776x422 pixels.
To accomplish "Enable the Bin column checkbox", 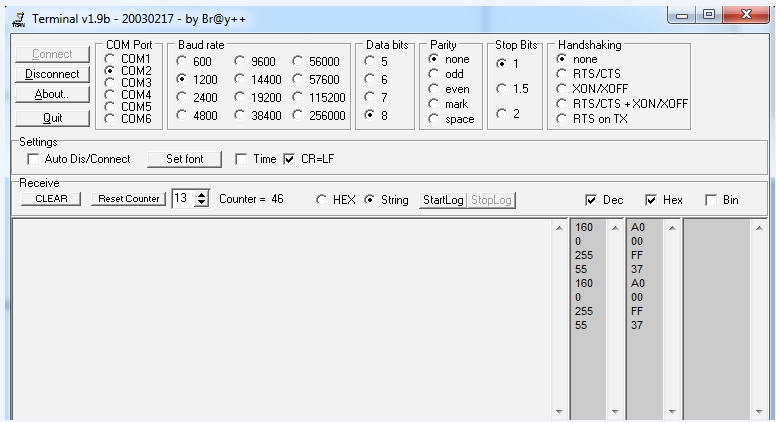I will pos(711,200).
